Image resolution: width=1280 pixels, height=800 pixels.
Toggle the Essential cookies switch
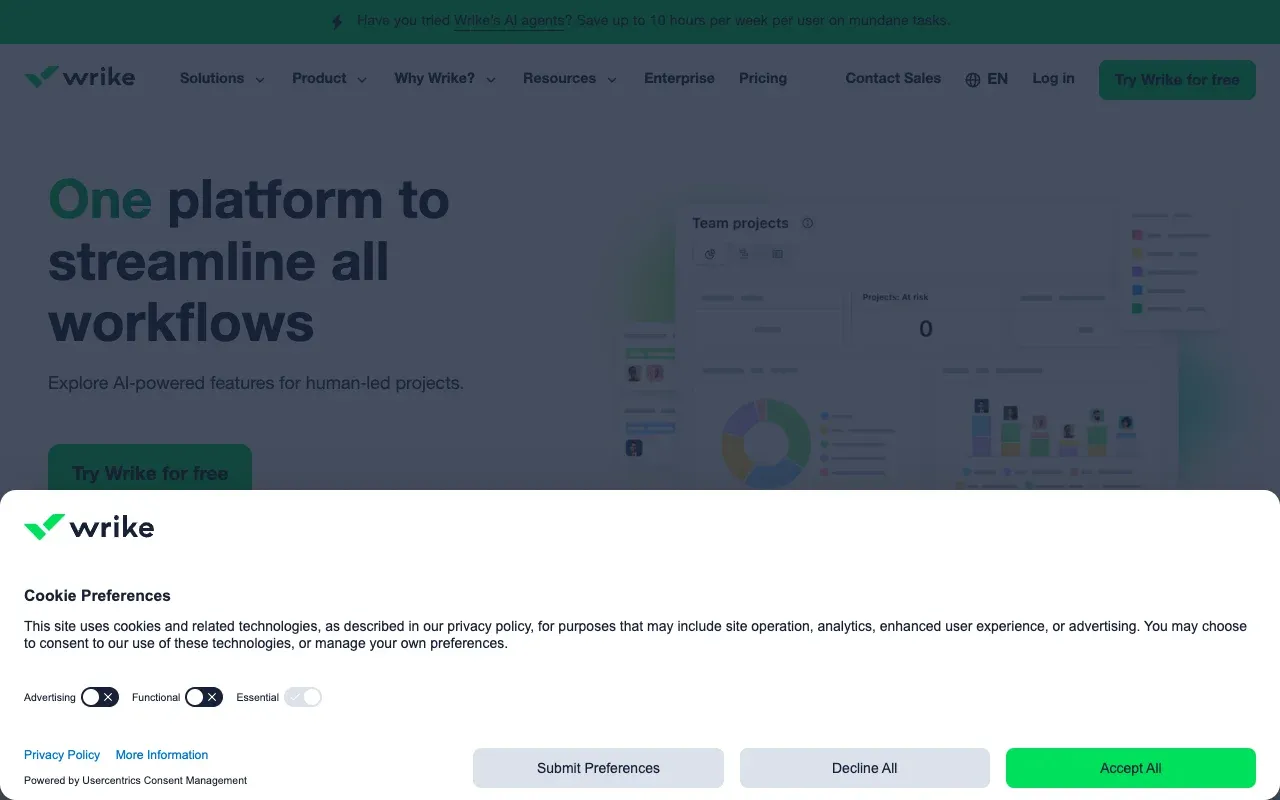(303, 697)
